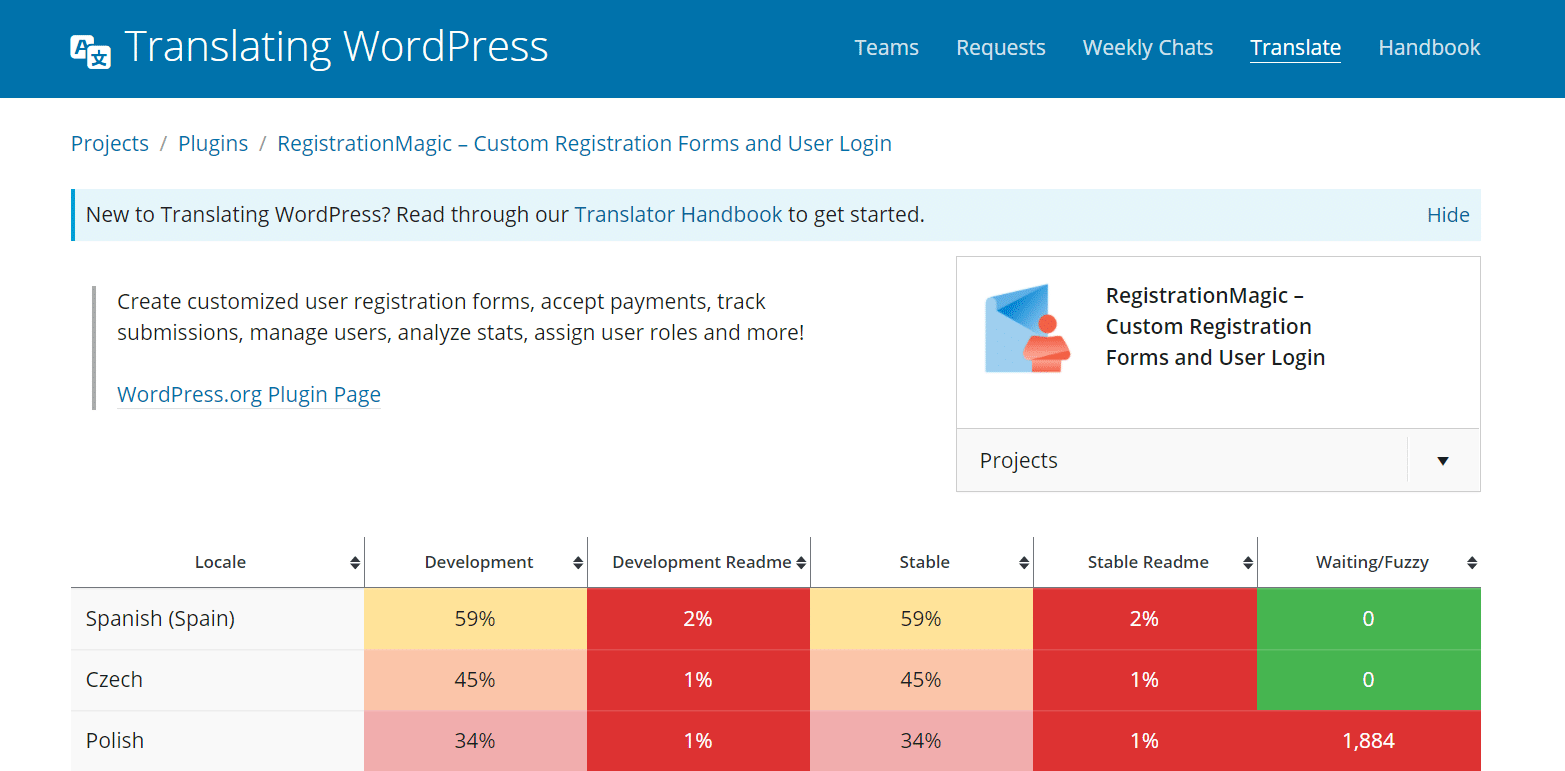Click Czech Development Readme 1% cell

pyautogui.click(x=698, y=680)
